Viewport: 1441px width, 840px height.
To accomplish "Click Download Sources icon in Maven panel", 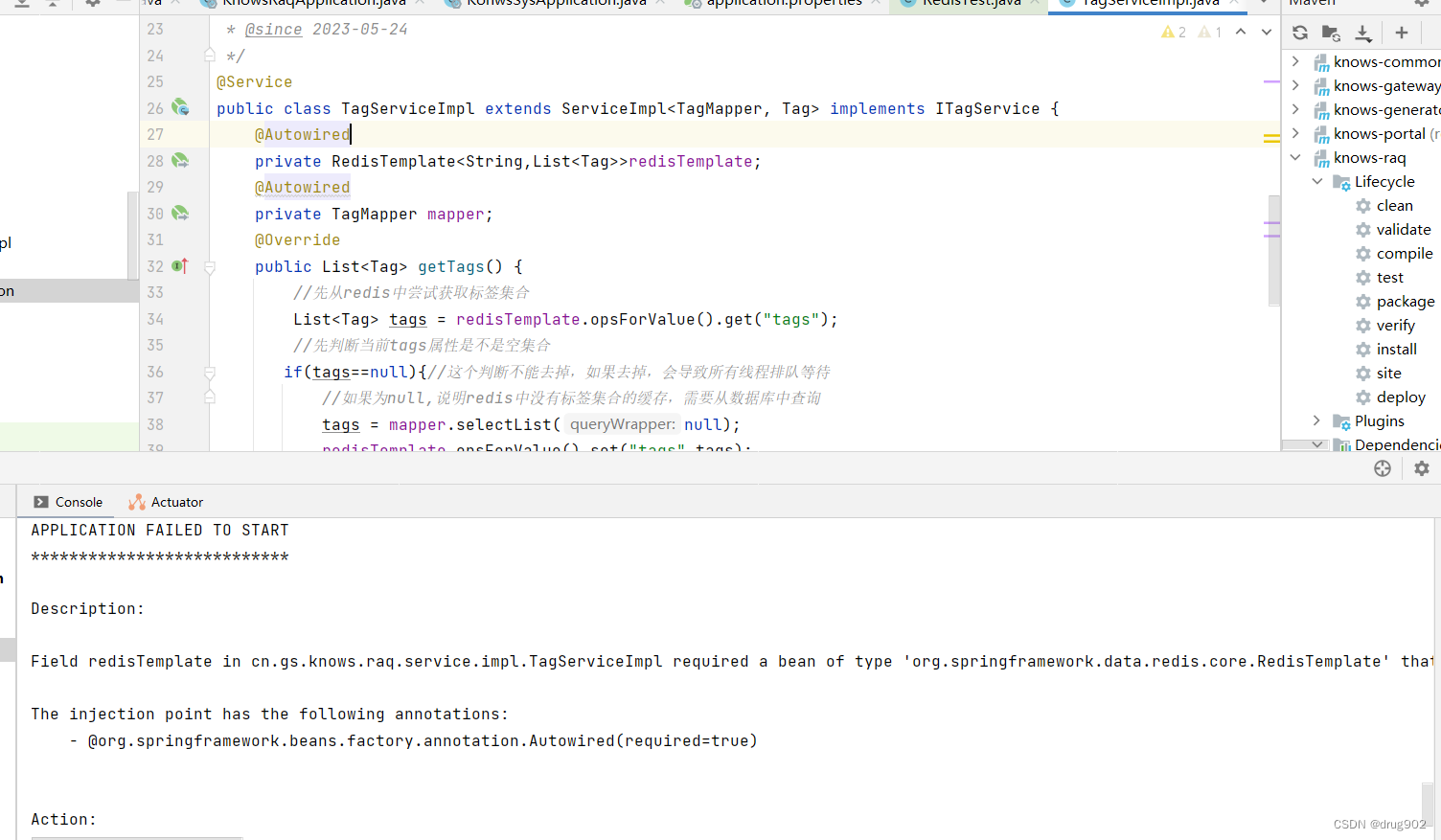I will [1361, 32].
